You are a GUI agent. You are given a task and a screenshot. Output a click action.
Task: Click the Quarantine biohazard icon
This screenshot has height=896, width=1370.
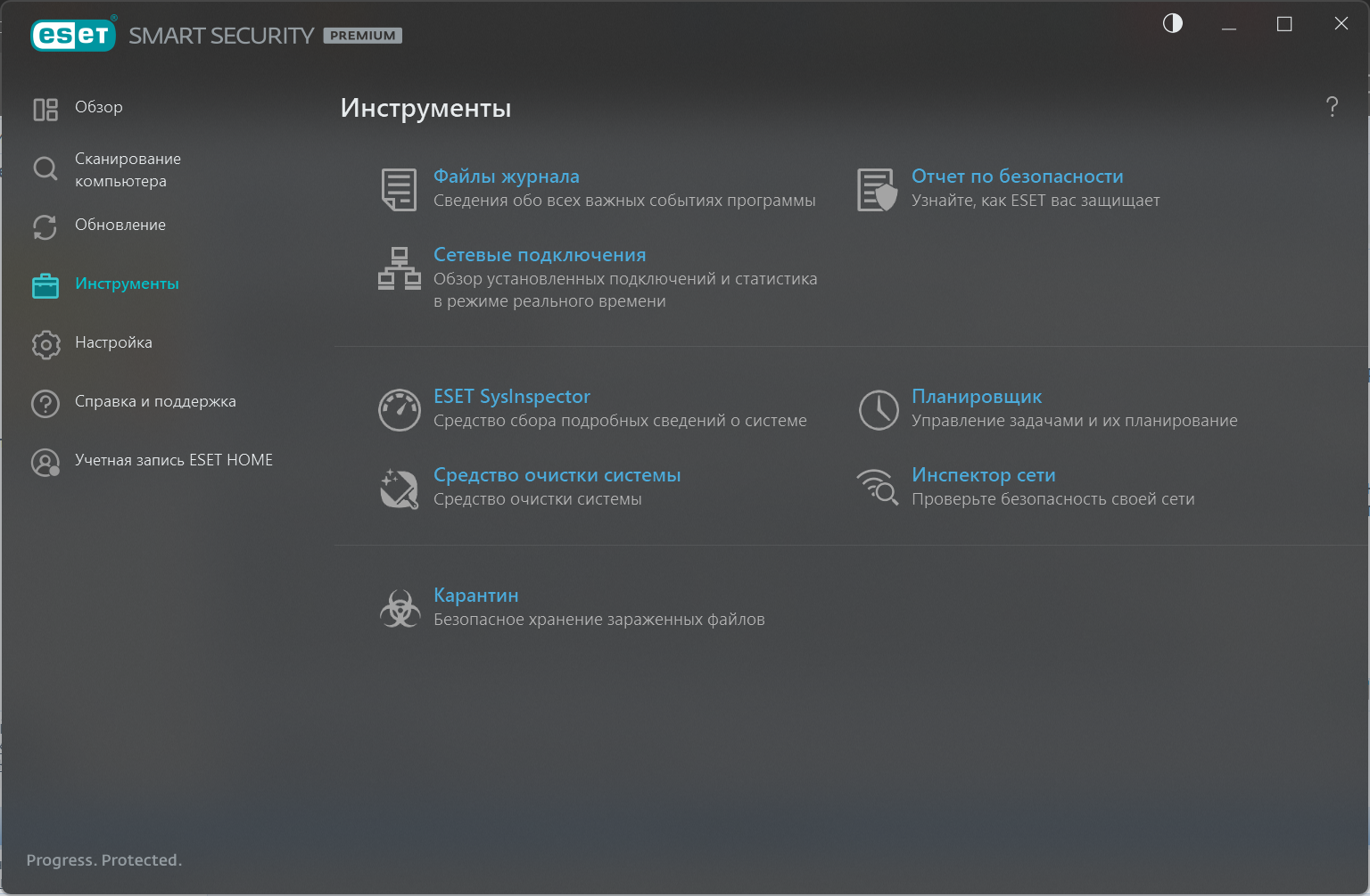pos(400,608)
